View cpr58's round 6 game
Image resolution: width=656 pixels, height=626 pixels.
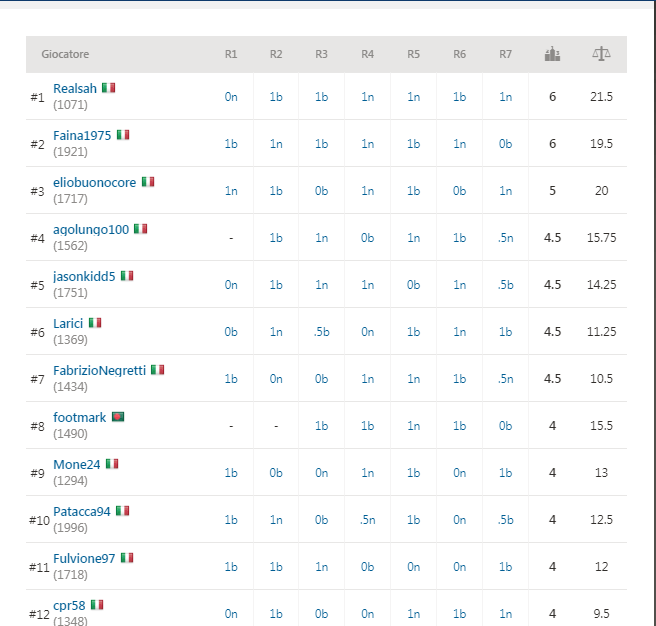(x=459, y=614)
